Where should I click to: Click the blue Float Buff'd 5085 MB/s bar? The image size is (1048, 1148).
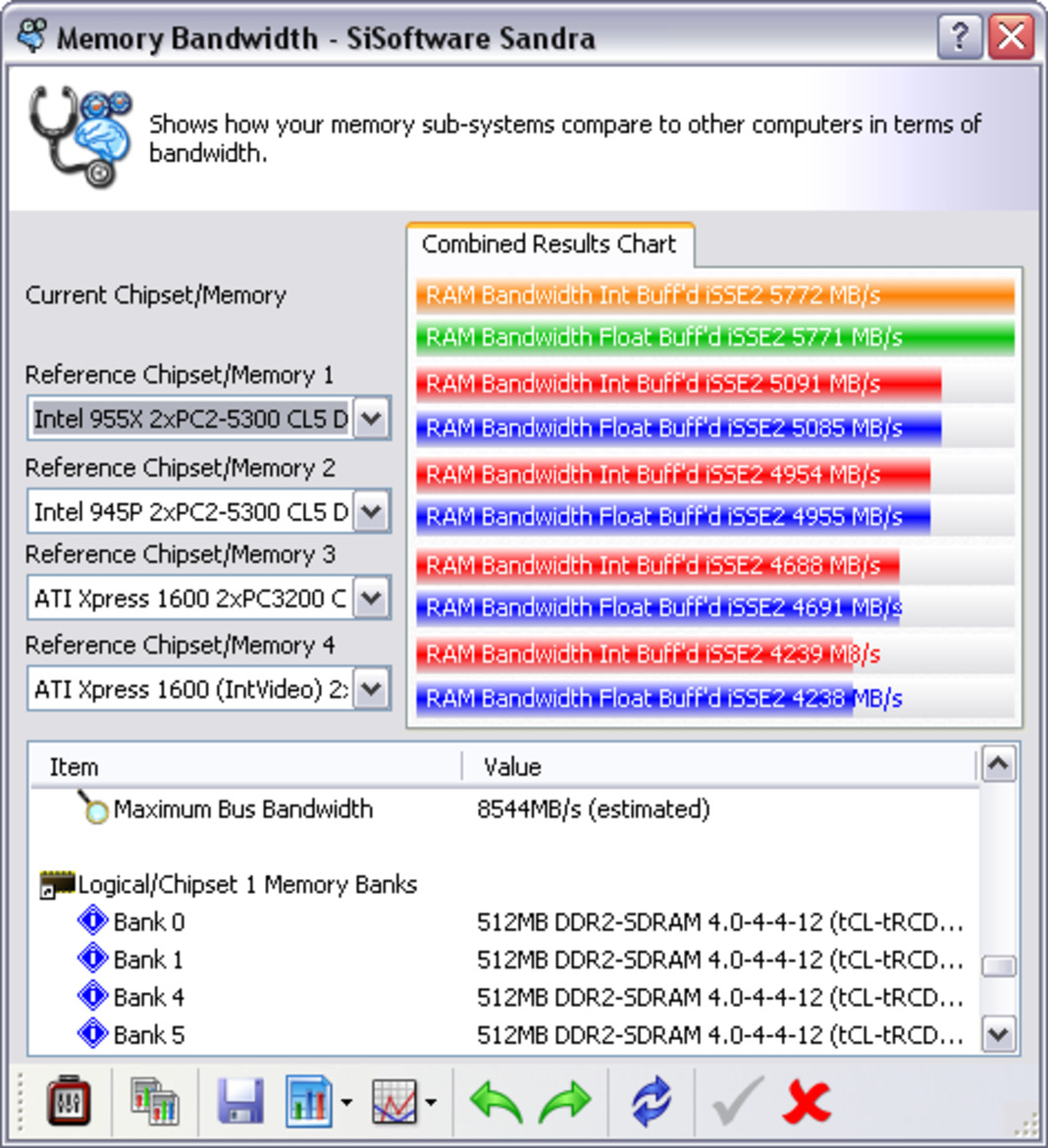679,428
